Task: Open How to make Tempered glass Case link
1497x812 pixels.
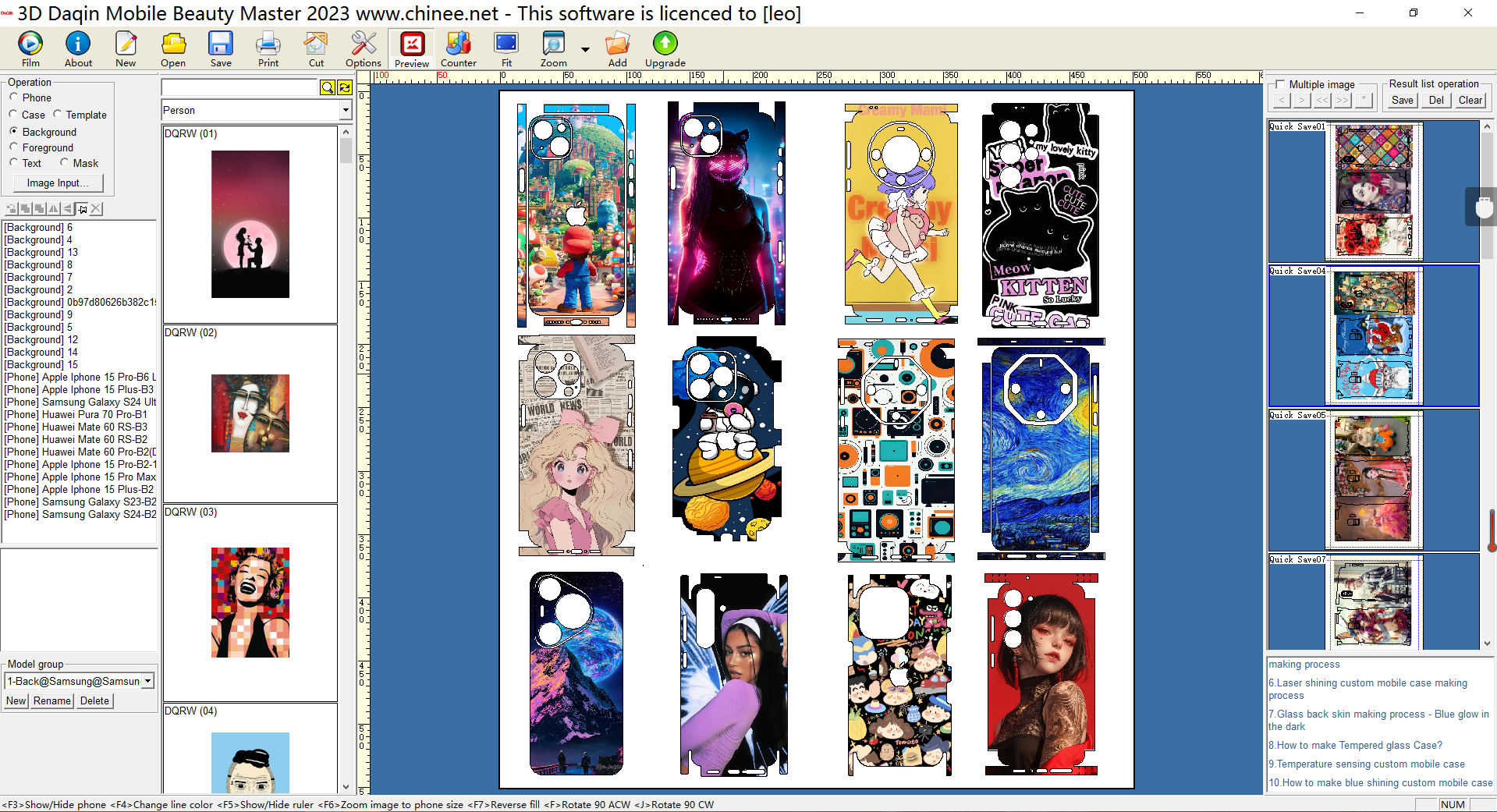Action: (1355, 745)
